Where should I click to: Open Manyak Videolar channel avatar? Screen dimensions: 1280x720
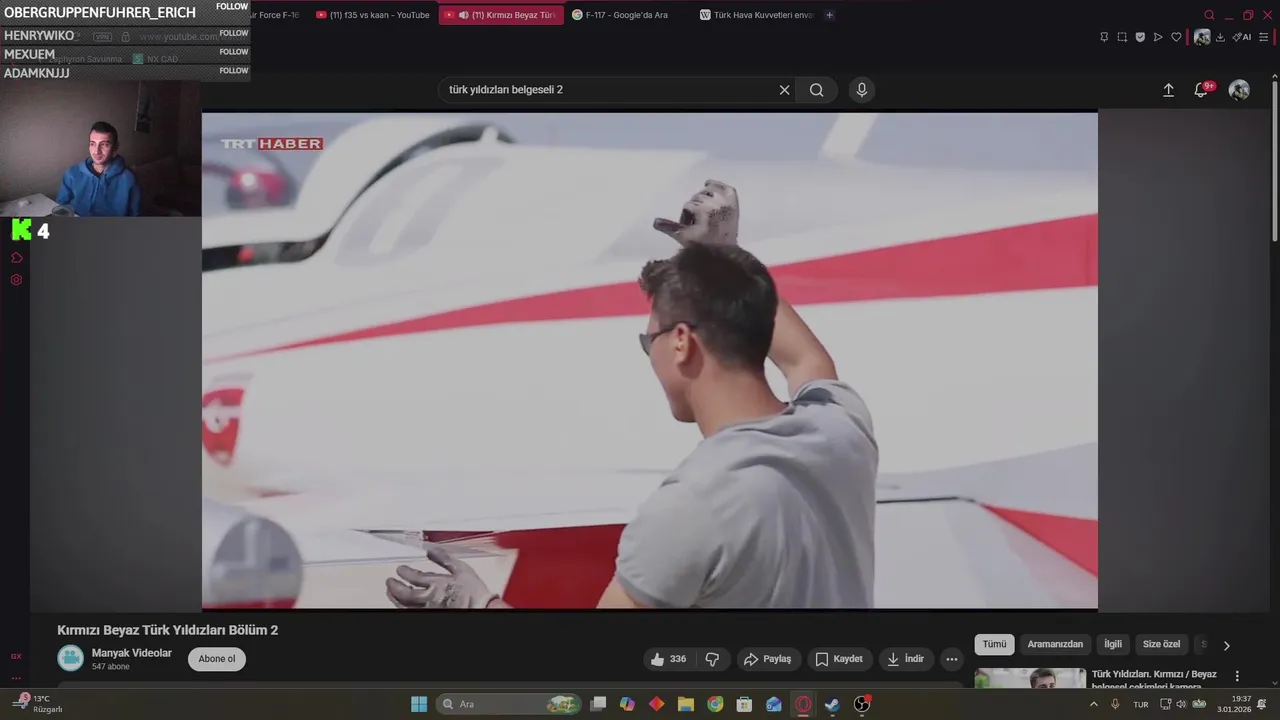(x=70, y=658)
